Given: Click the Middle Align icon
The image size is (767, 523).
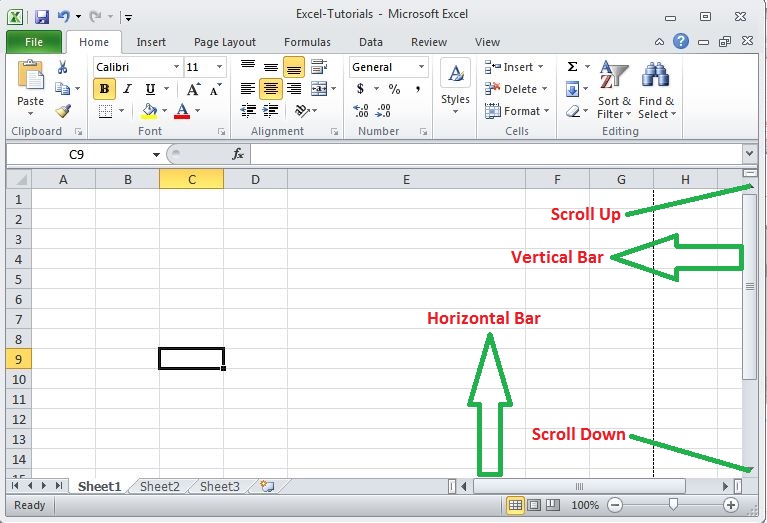Looking at the screenshot, I should click(271, 67).
